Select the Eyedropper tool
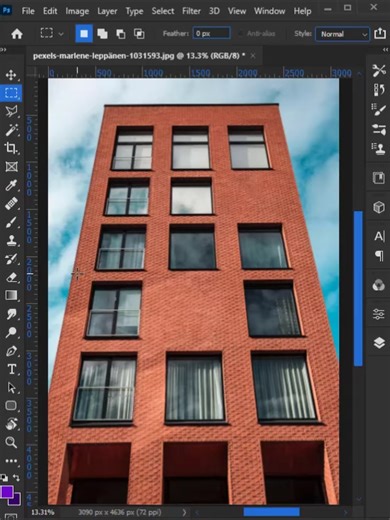390x520 pixels. point(11,185)
